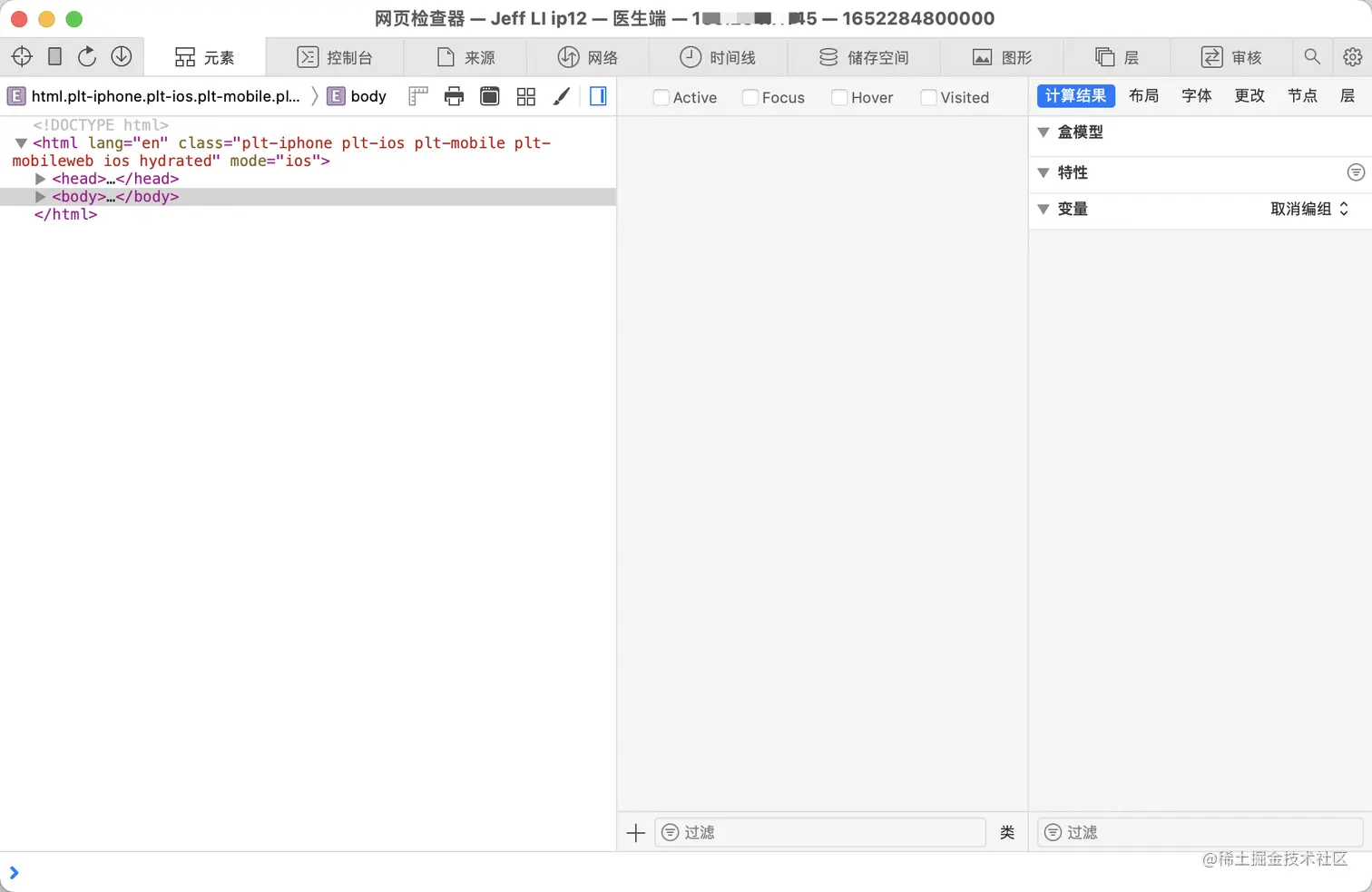Collapse the 盒模型 section
The height and width of the screenshot is (892, 1372).
pos(1044,132)
